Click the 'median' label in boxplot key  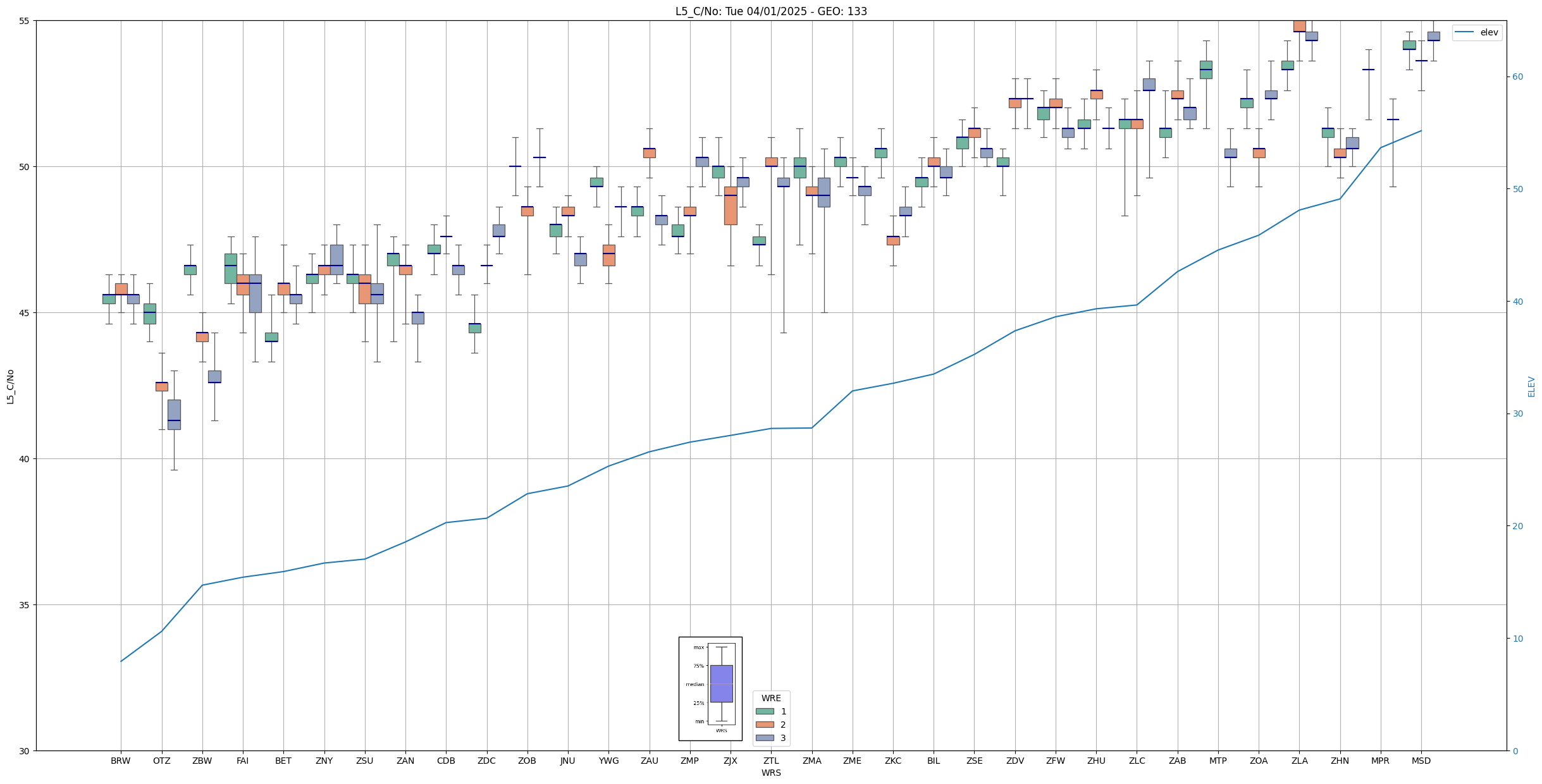pos(694,684)
